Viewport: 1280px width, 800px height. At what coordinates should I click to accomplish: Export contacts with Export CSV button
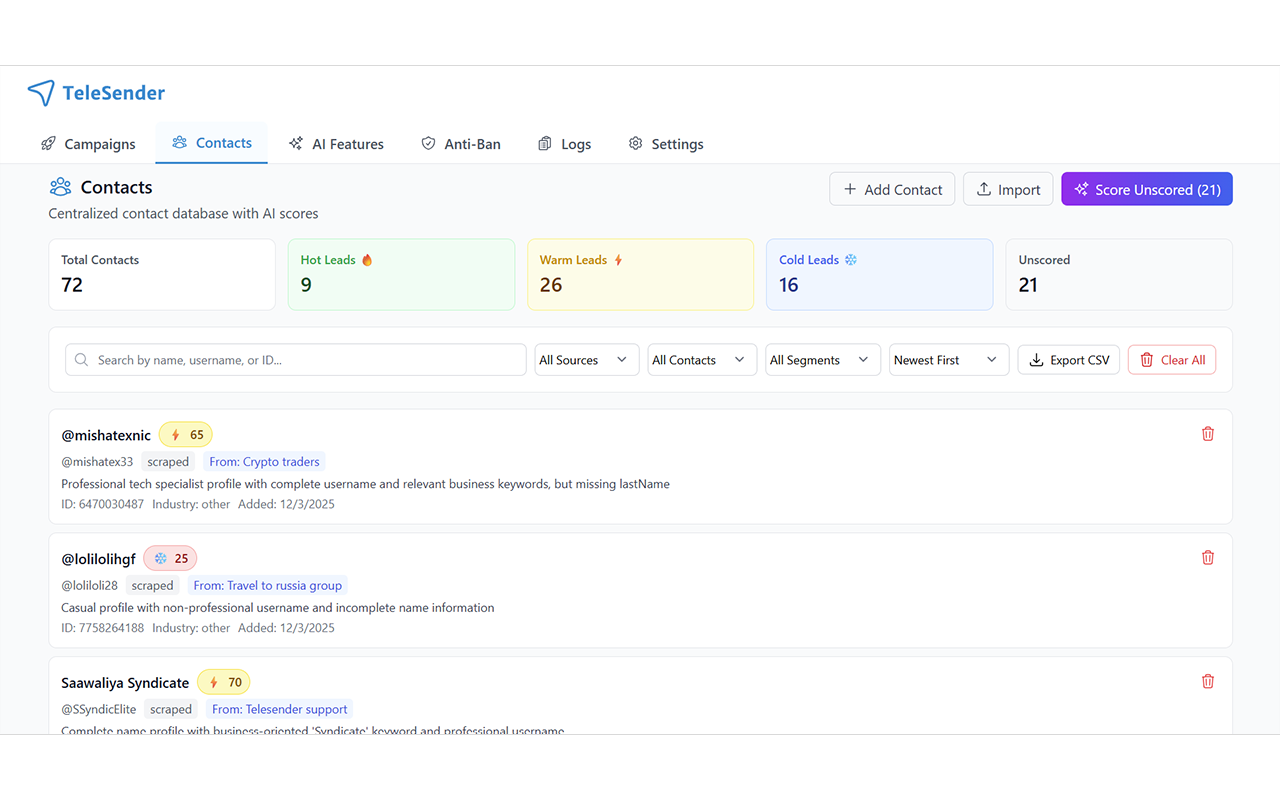coord(1069,360)
